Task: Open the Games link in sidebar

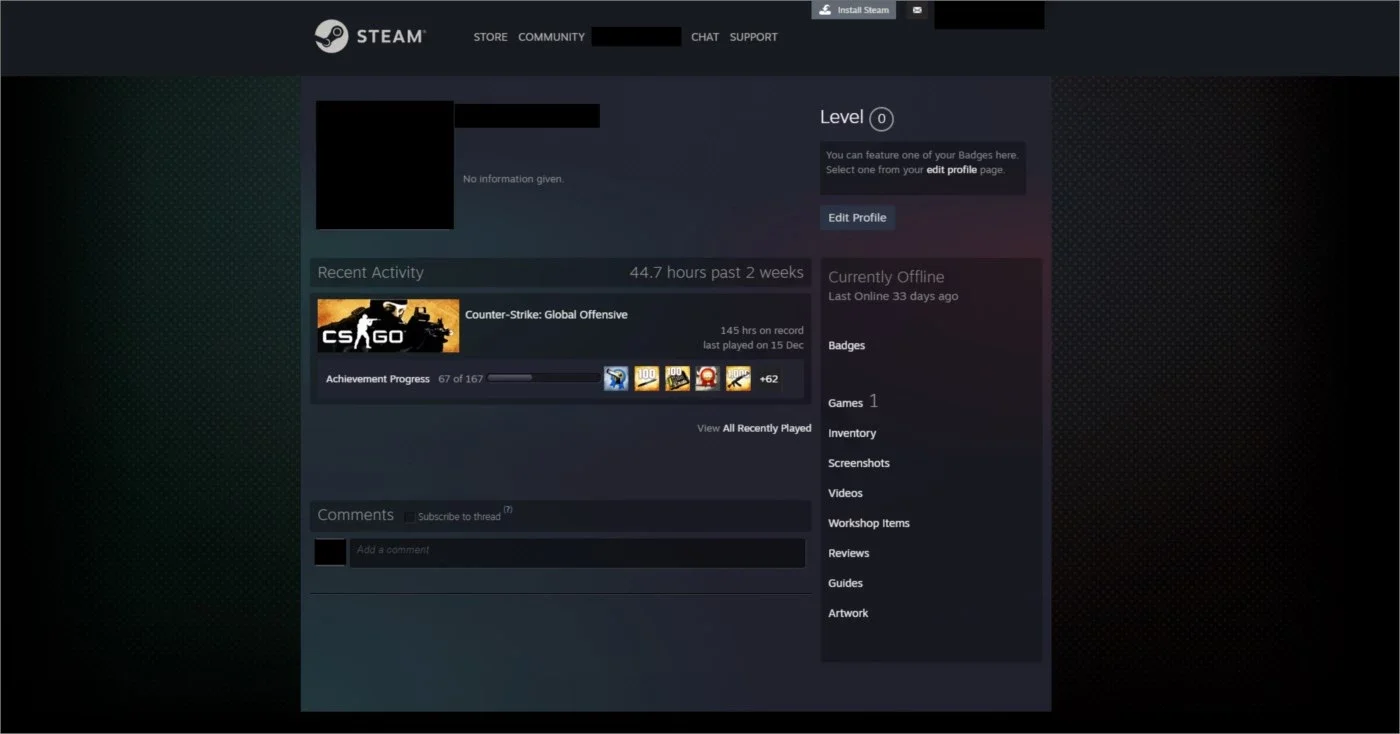Action: tap(845, 403)
